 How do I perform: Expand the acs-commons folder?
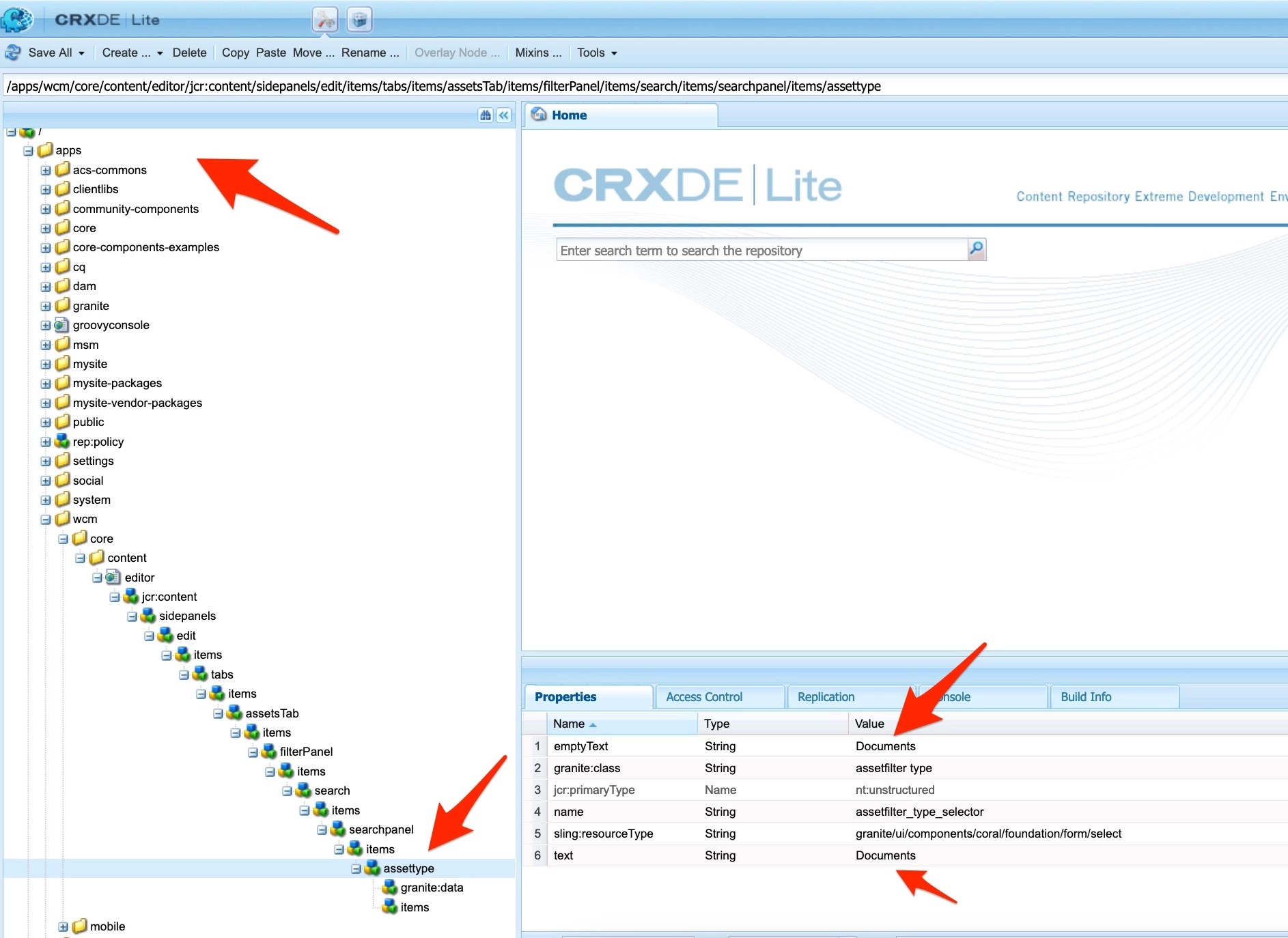point(46,170)
